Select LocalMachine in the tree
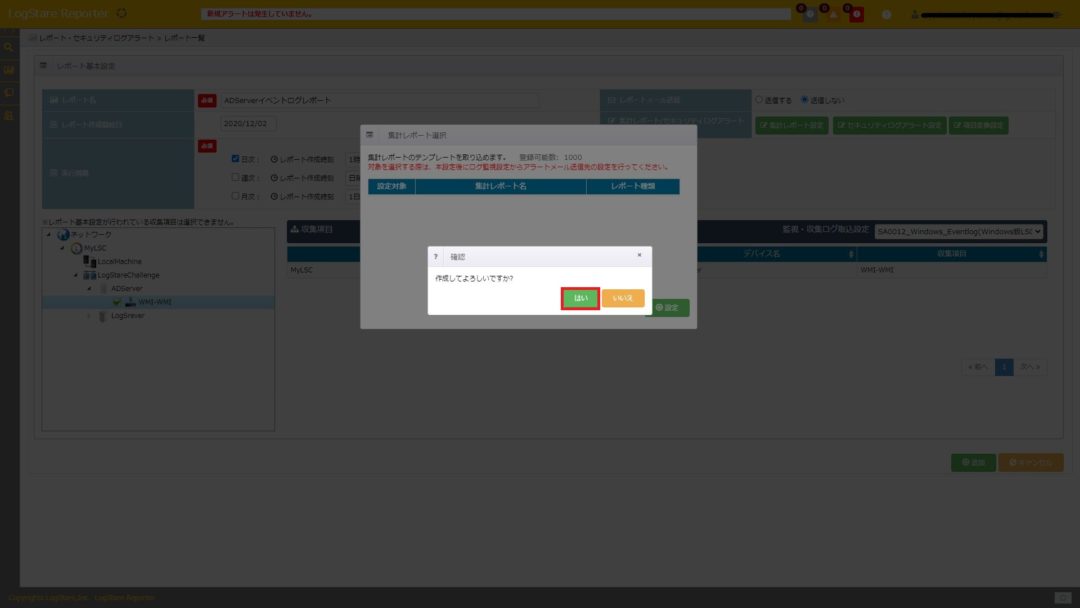Image resolution: width=1080 pixels, height=608 pixels. [x=119, y=262]
